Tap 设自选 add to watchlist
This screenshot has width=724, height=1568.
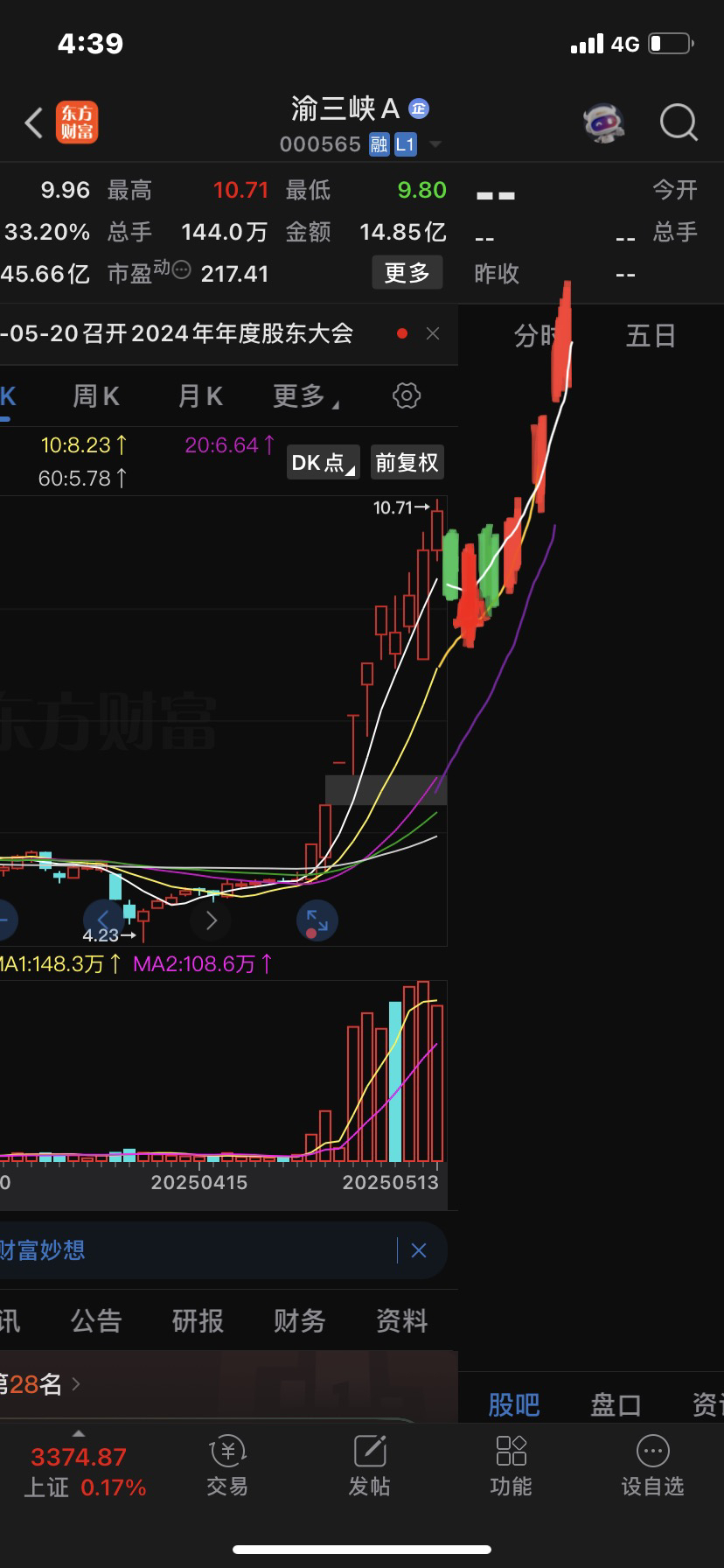[652, 1466]
